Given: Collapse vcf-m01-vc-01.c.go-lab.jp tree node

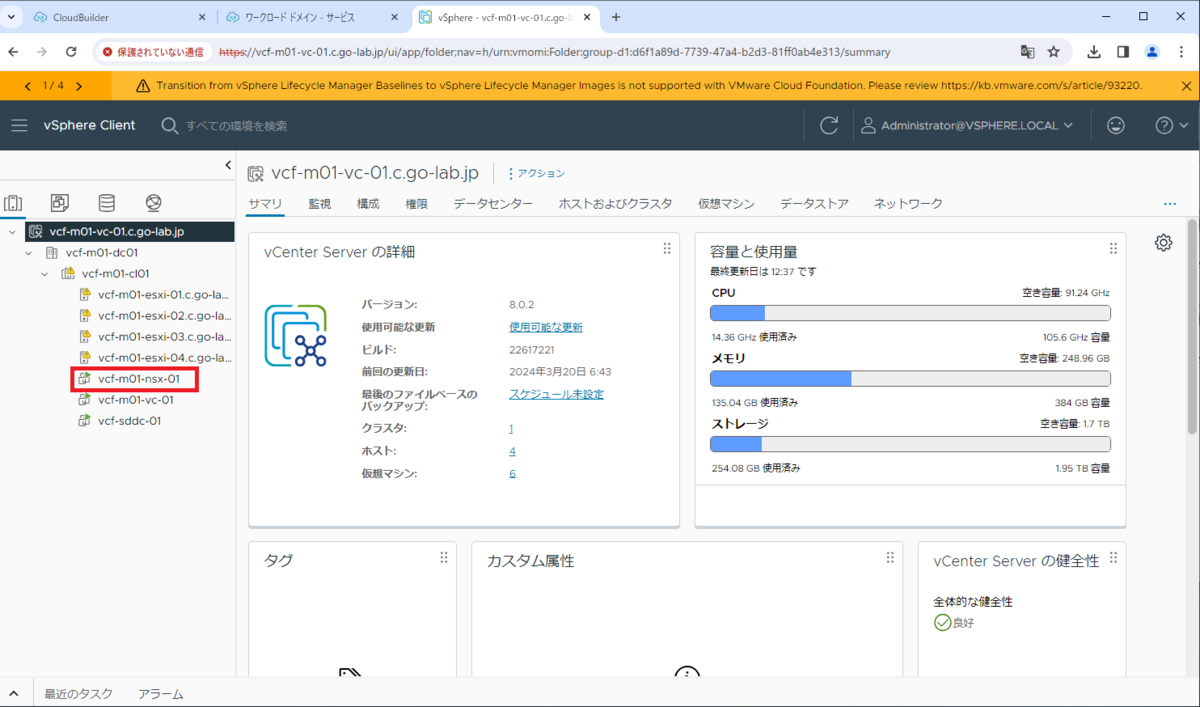Looking at the screenshot, I should [12, 232].
